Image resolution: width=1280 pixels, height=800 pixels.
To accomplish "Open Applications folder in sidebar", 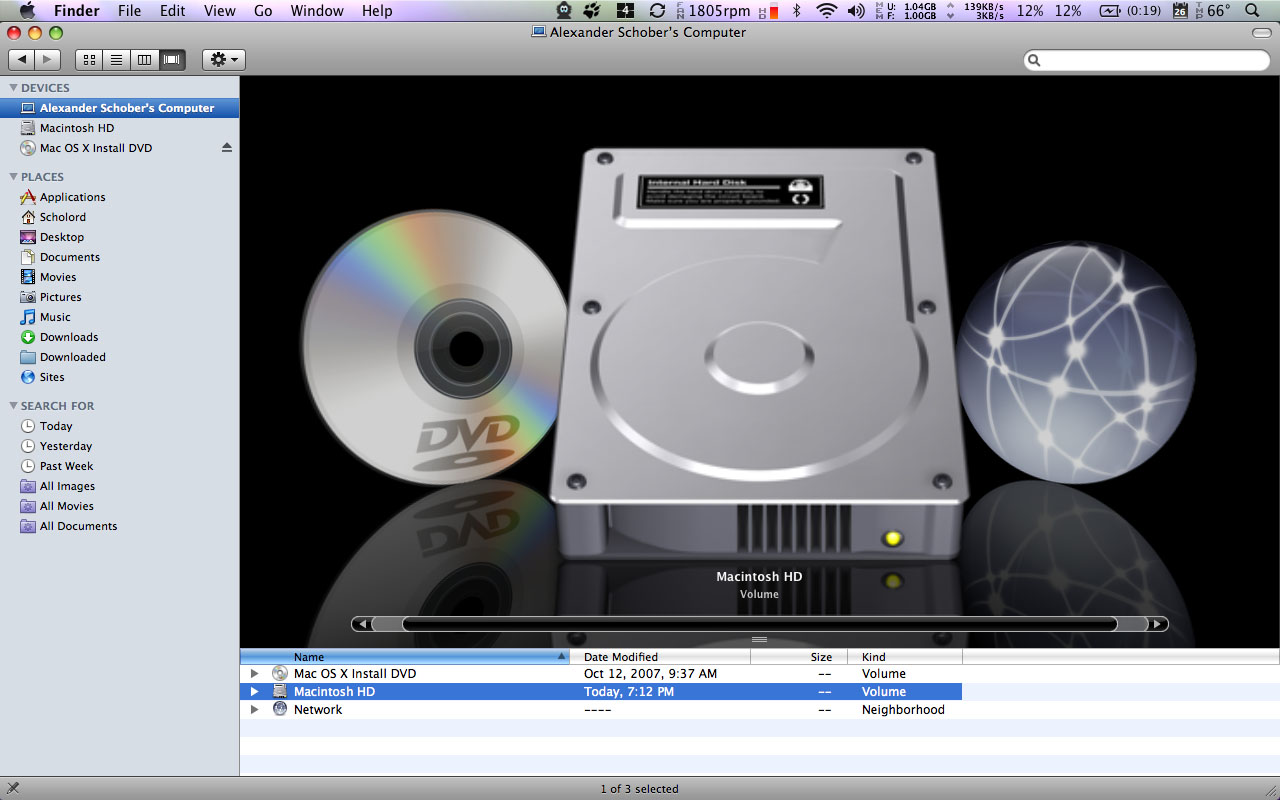I will point(119,197).
